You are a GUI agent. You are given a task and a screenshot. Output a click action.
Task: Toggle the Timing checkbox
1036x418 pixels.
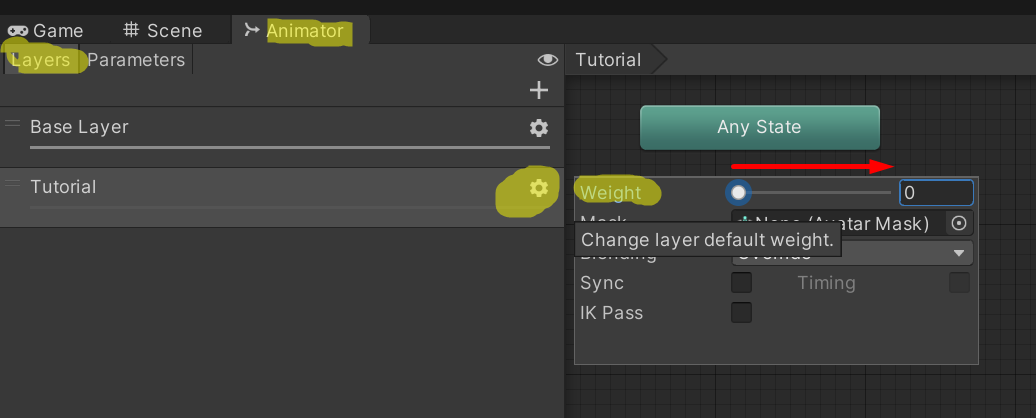959,283
